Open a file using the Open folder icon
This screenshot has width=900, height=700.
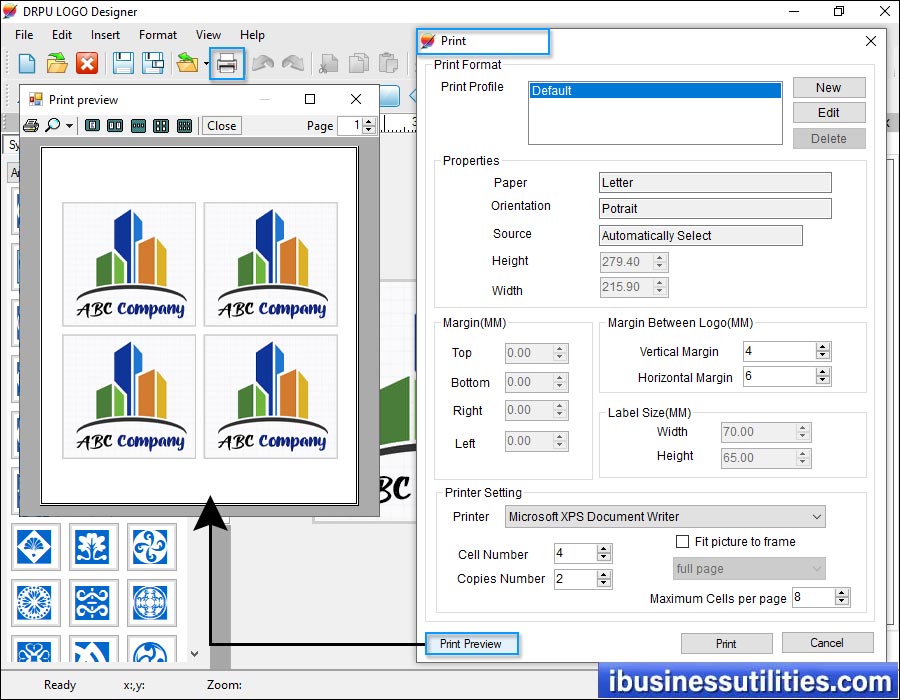(x=57, y=63)
